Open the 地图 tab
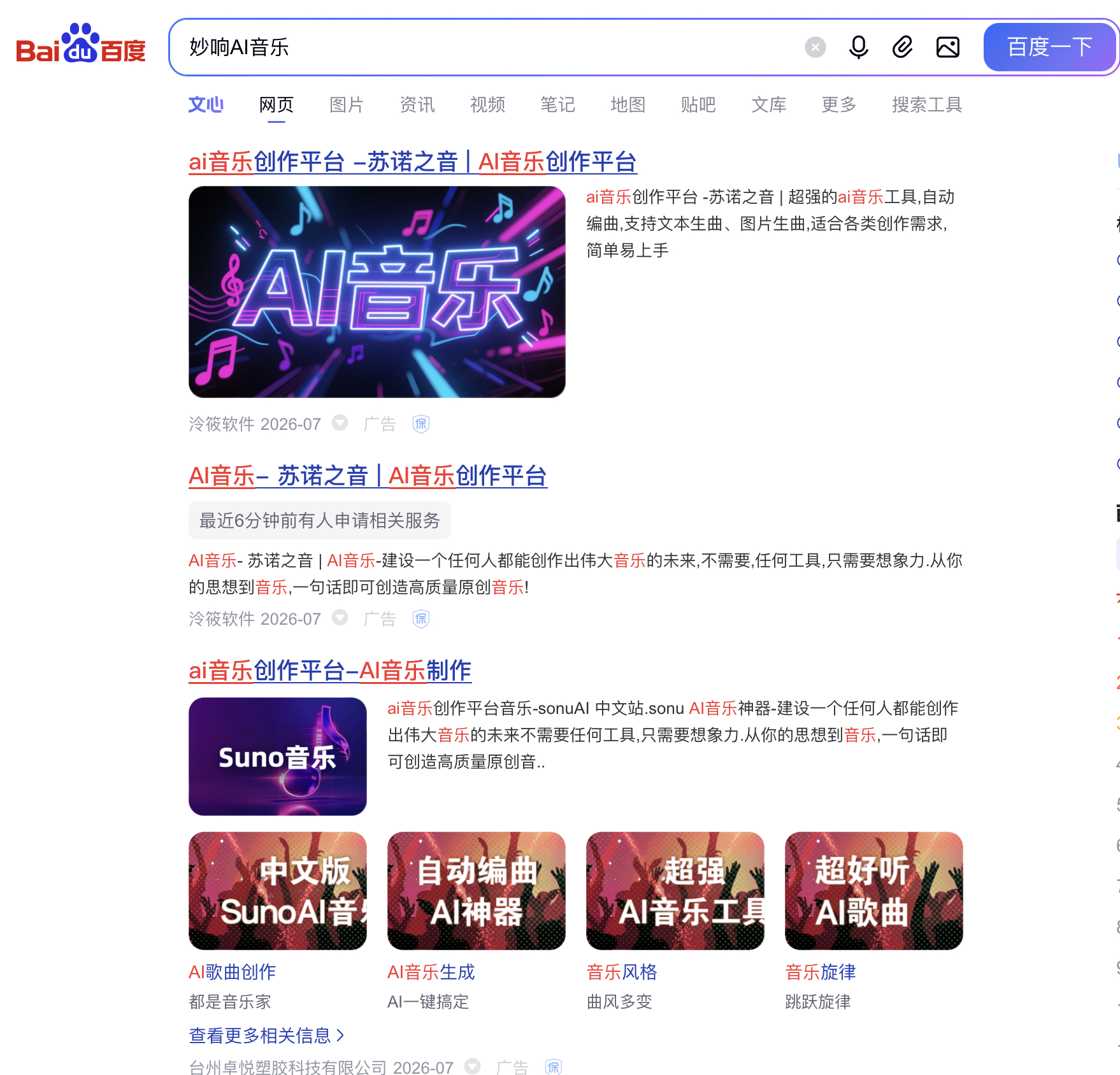Image resolution: width=1120 pixels, height=1075 pixels. [628, 104]
